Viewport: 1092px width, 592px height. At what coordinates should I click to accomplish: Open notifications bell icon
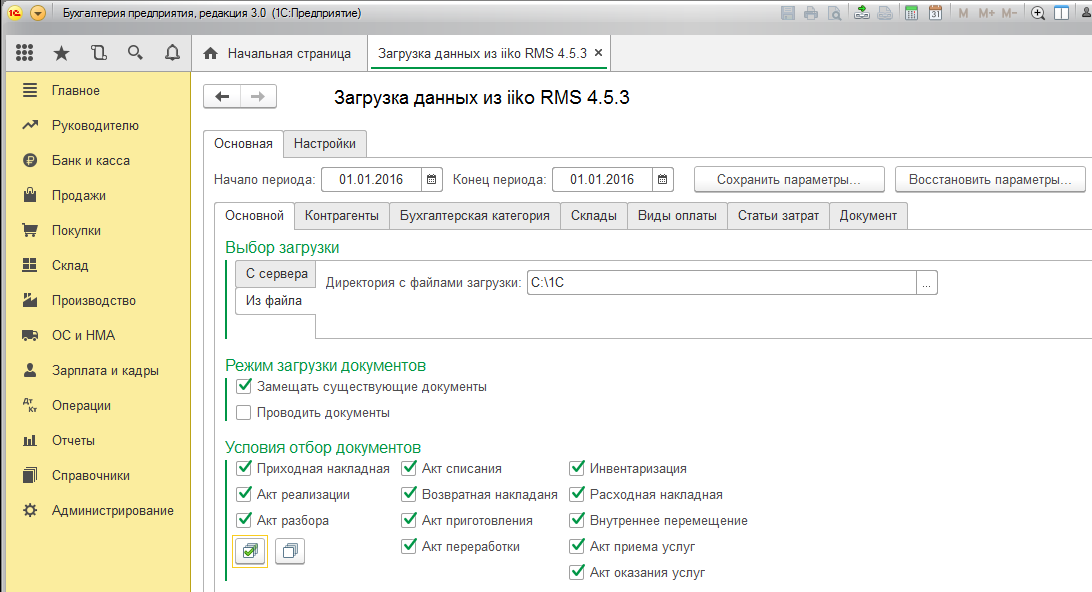[171, 53]
